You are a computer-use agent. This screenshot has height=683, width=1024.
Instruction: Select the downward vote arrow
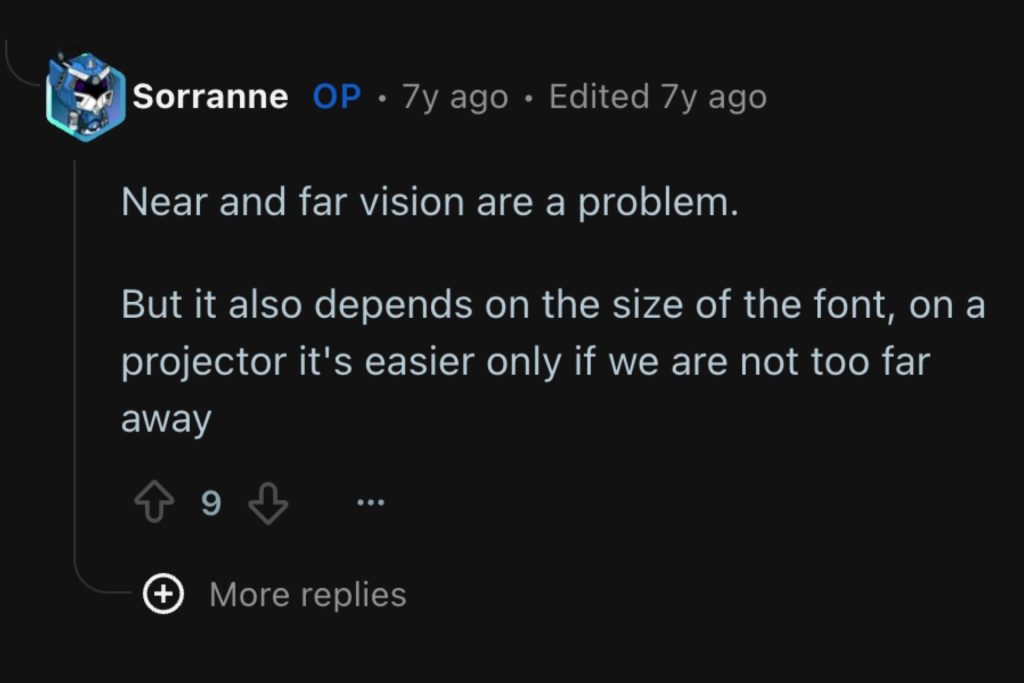pos(268,503)
